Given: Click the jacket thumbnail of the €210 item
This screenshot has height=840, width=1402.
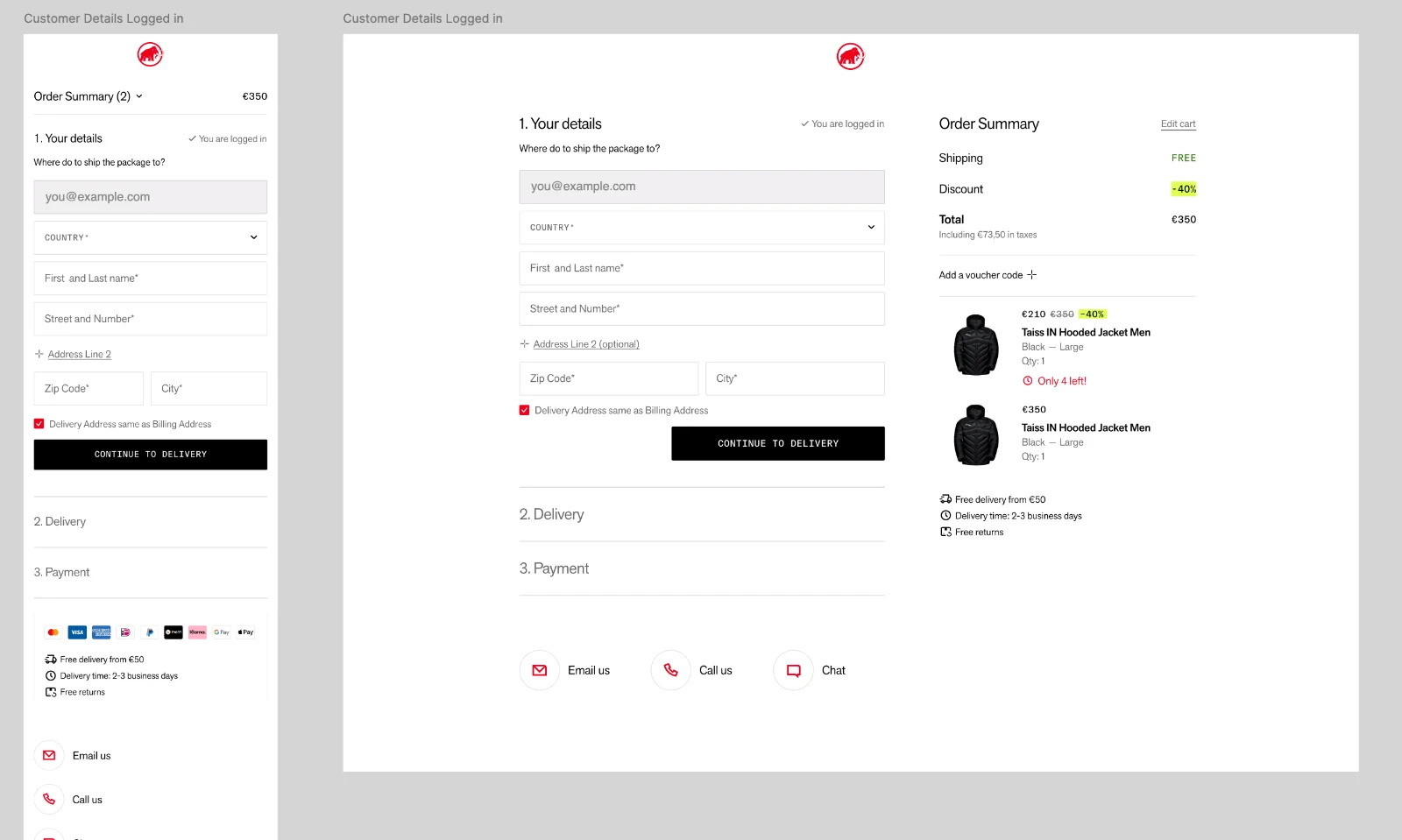Looking at the screenshot, I should click(x=976, y=345).
